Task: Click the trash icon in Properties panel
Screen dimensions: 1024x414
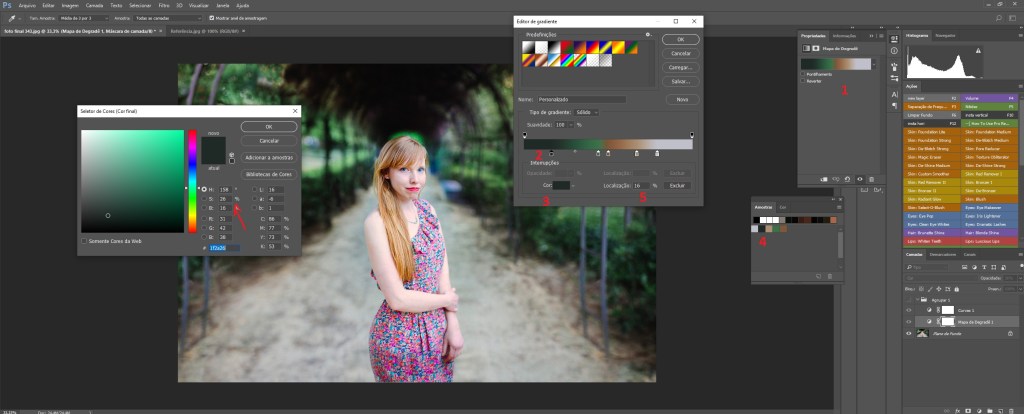Action: click(871, 178)
